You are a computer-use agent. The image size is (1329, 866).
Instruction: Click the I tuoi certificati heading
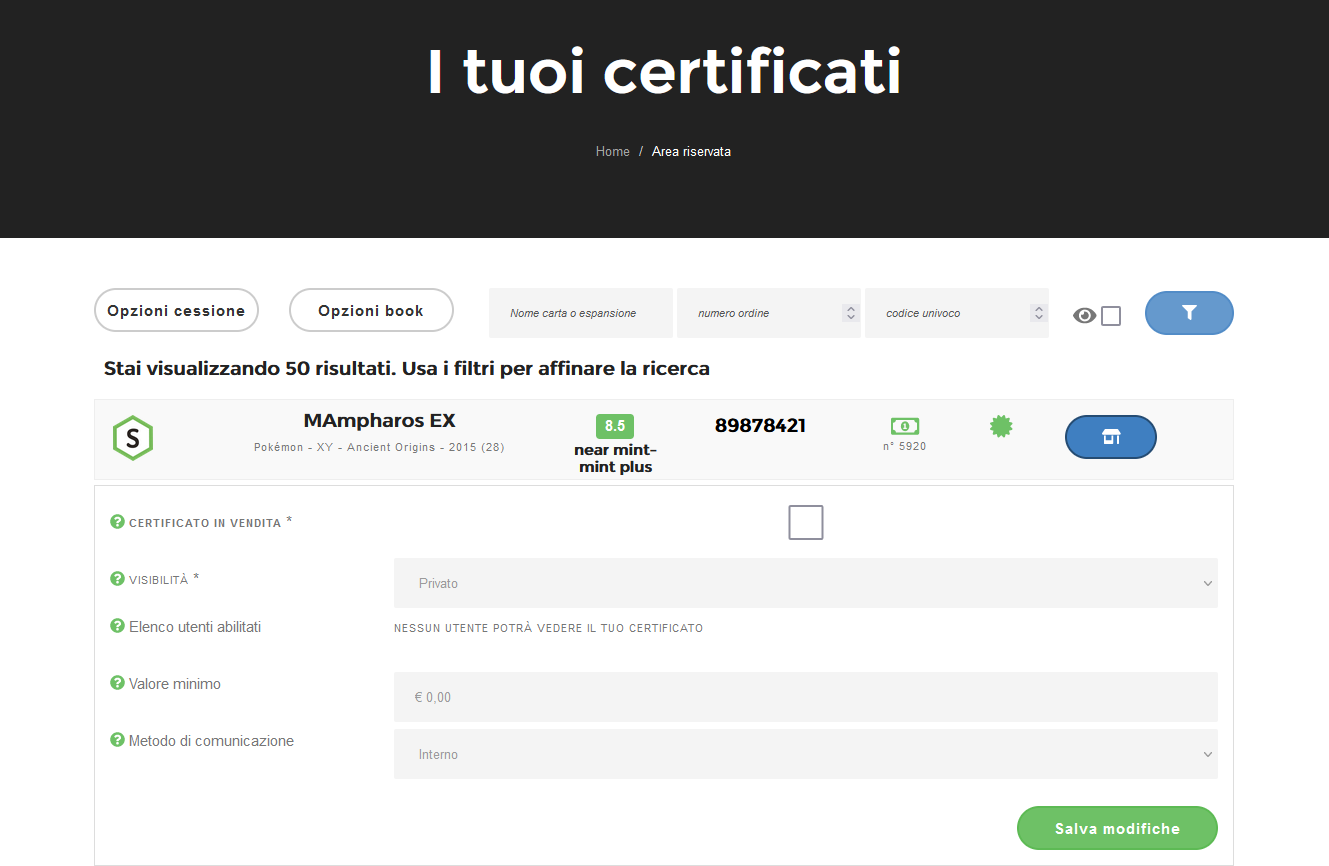coord(664,72)
